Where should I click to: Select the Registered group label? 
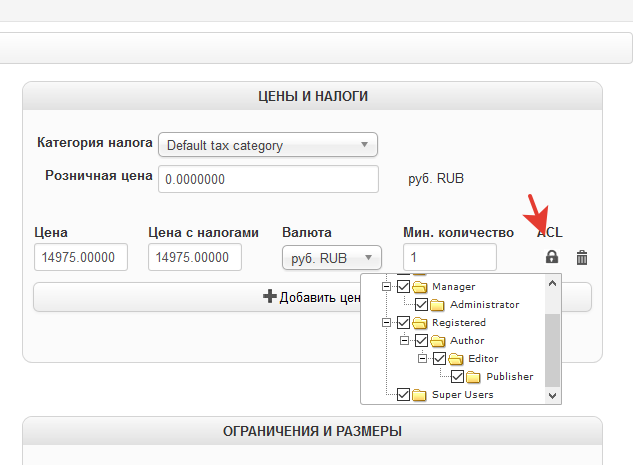[x=459, y=323]
